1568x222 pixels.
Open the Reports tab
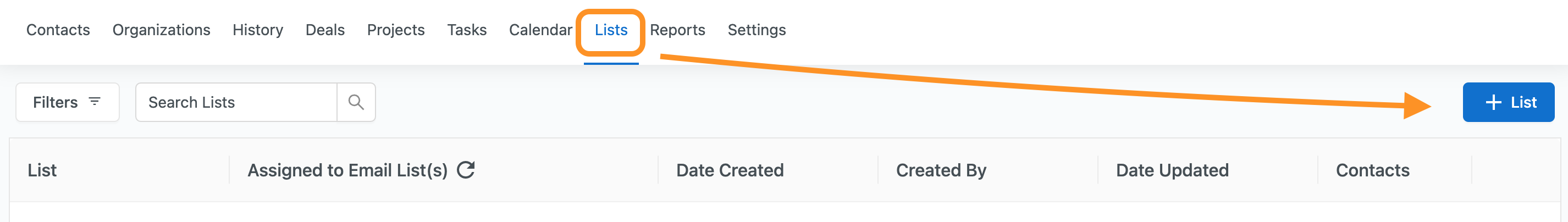tap(677, 30)
